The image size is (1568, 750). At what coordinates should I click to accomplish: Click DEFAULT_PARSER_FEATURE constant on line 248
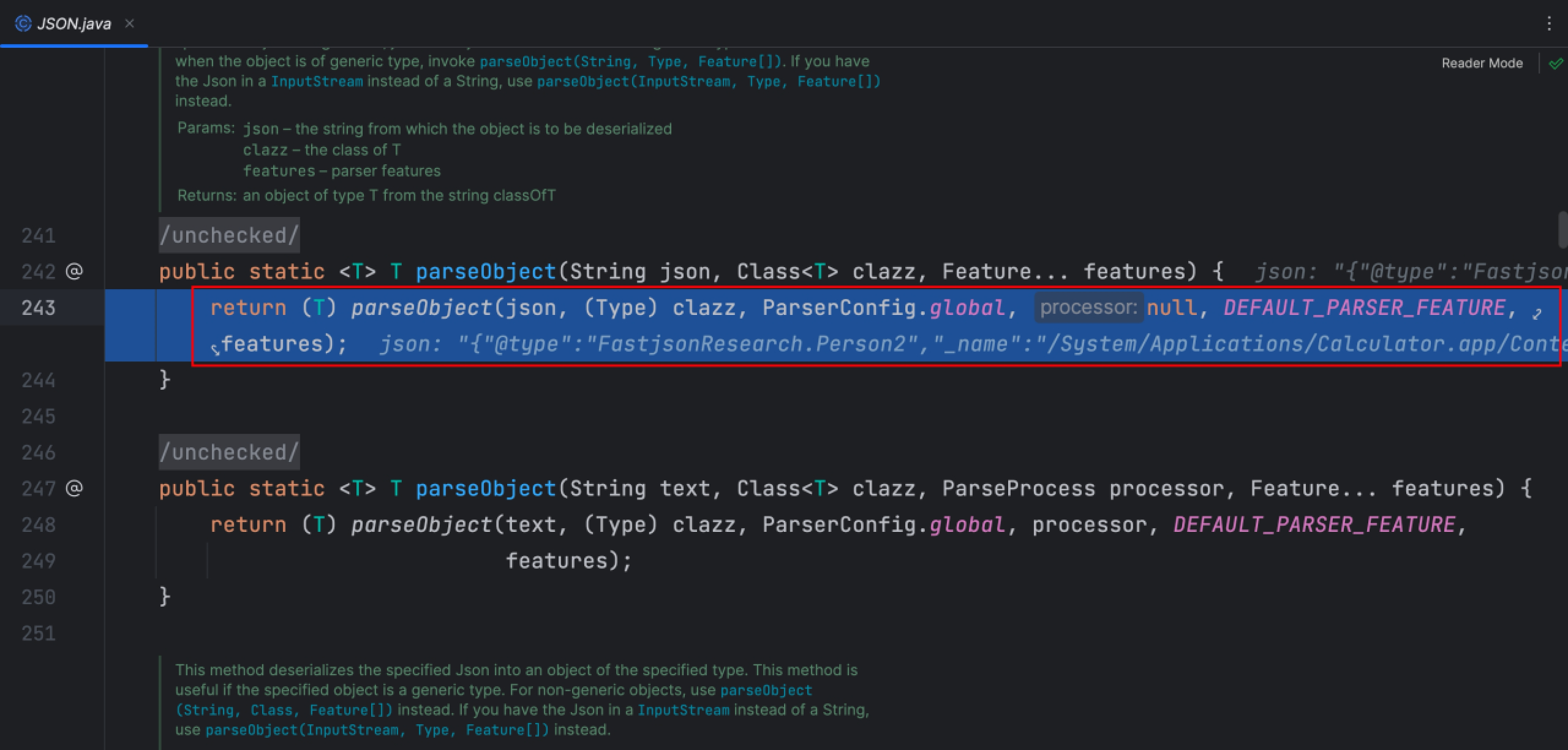1314,525
